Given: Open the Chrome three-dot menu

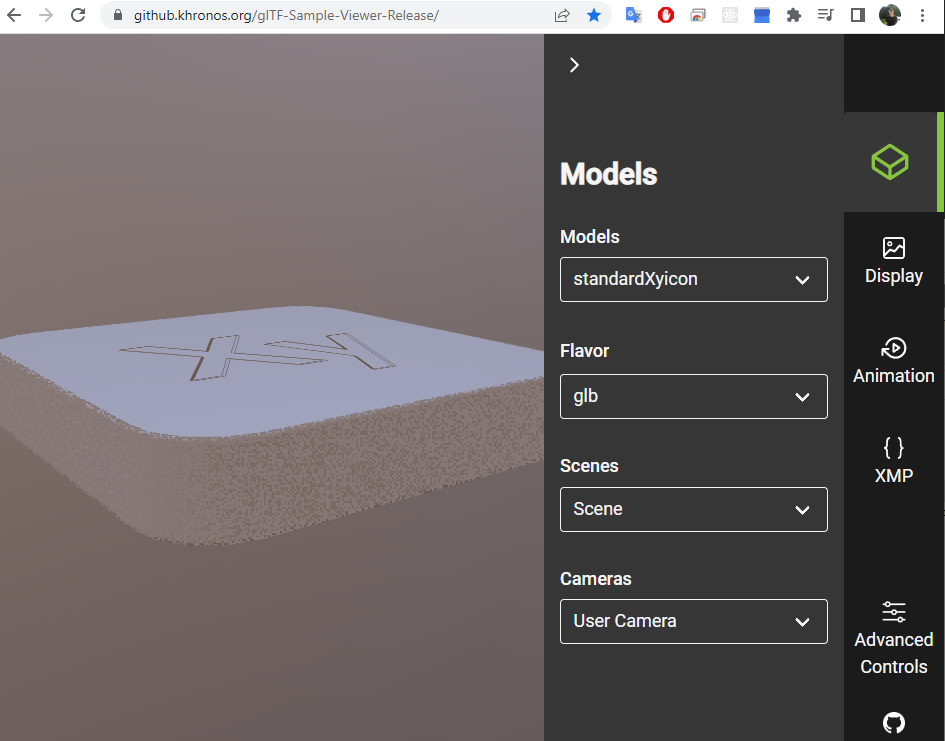Looking at the screenshot, I should [923, 15].
